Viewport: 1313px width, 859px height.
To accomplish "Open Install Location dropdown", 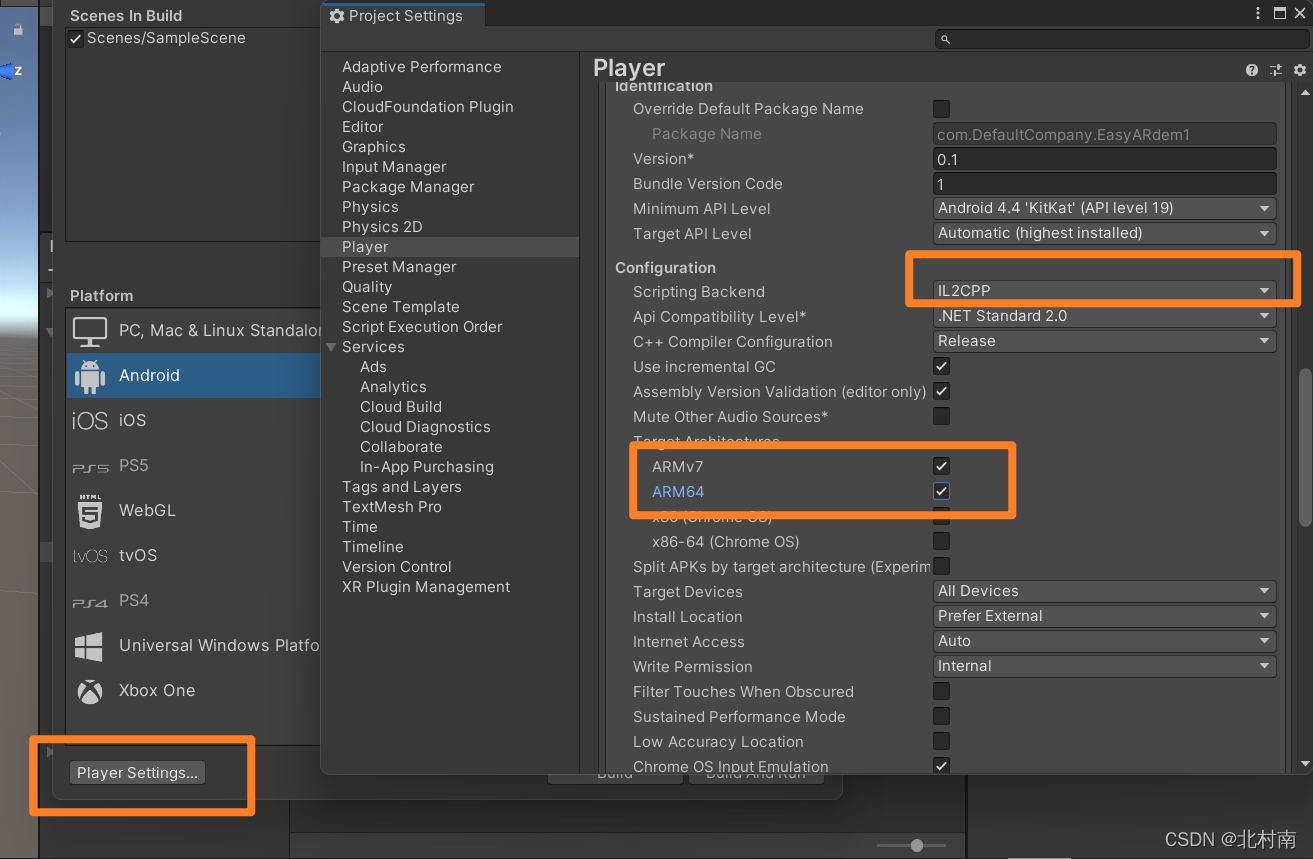I will [1104, 616].
